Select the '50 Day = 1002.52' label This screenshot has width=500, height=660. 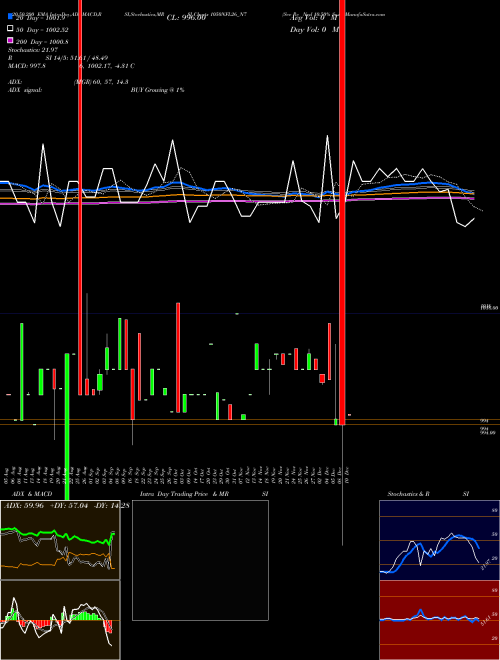[42, 30]
